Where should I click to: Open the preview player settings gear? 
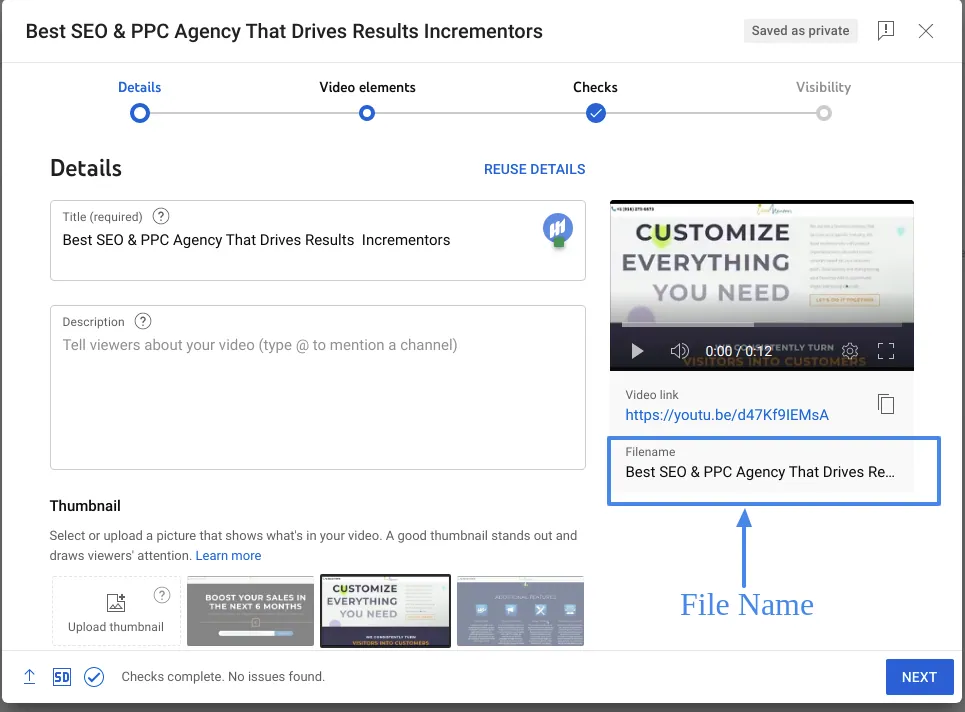pyautogui.click(x=850, y=351)
